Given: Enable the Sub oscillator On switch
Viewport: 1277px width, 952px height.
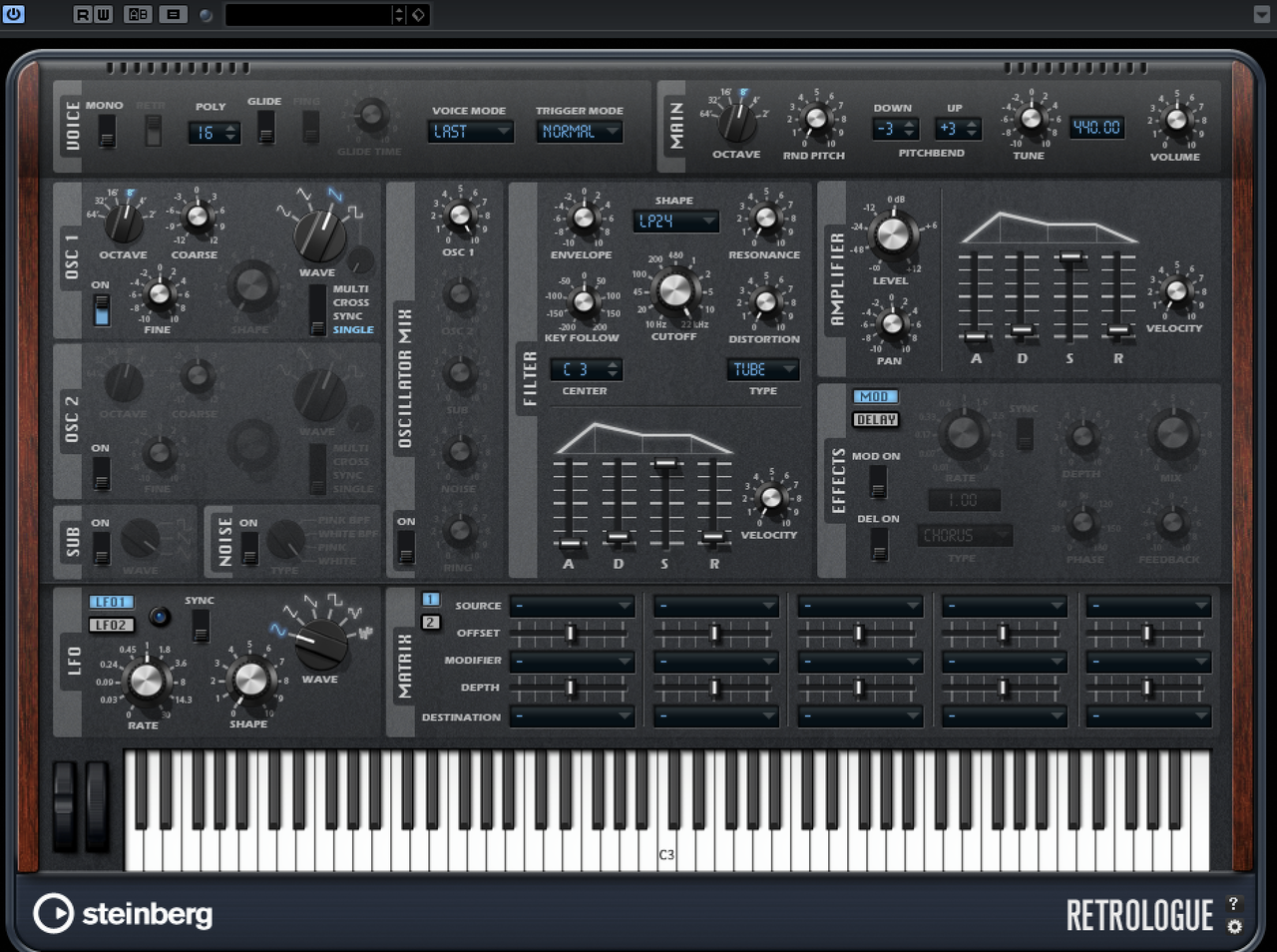Looking at the screenshot, I should 101,548.
